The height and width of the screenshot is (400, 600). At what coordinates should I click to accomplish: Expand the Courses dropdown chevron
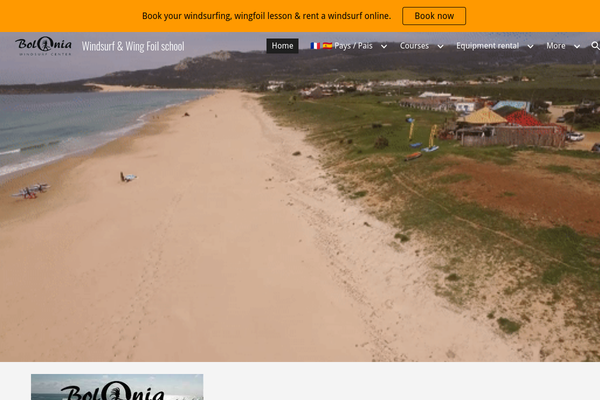[440, 46]
